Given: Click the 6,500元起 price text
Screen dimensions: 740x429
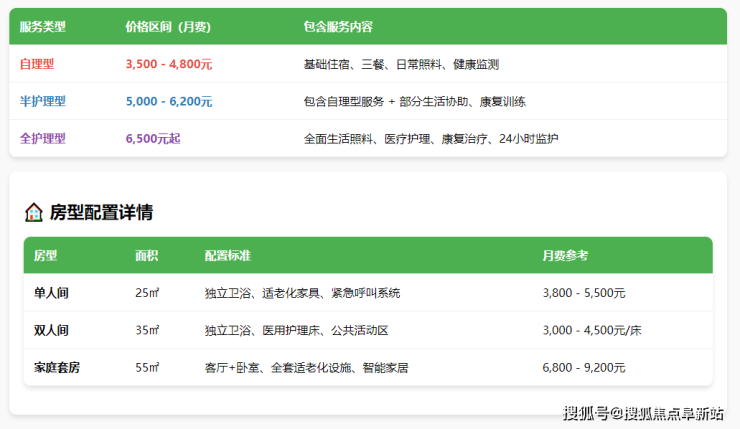Looking at the screenshot, I should [x=153, y=138].
